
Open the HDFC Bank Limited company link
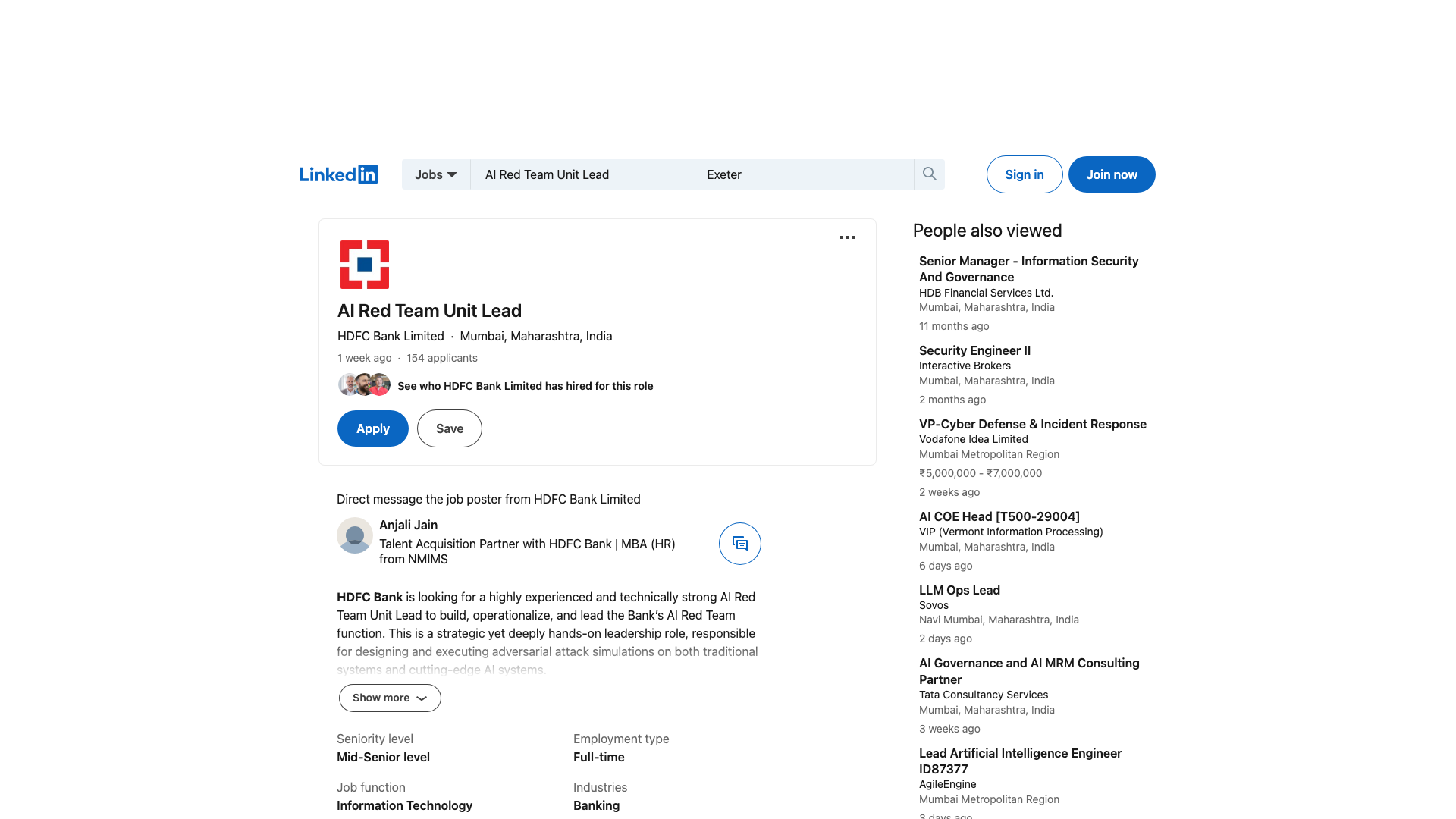[x=391, y=336]
